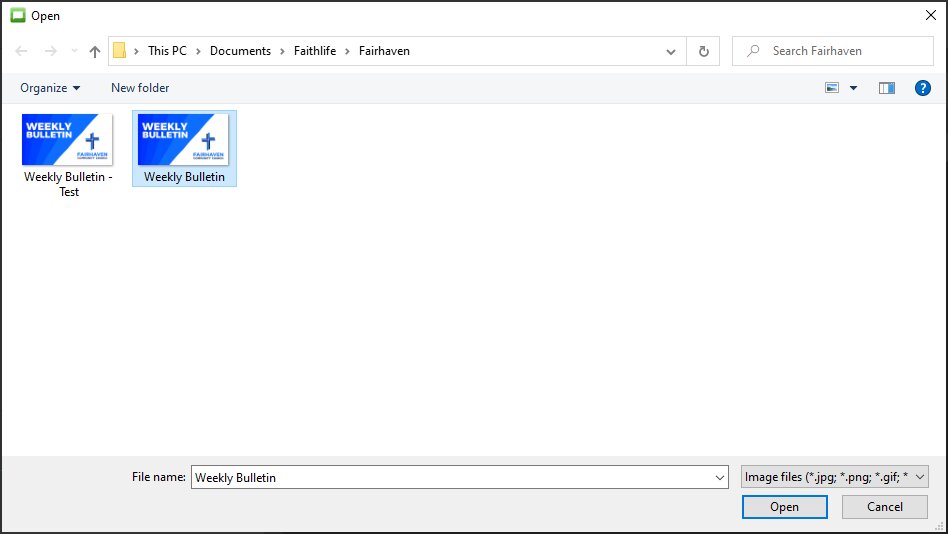Cancel the Open dialog
The height and width of the screenshot is (534, 948).
[885, 507]
